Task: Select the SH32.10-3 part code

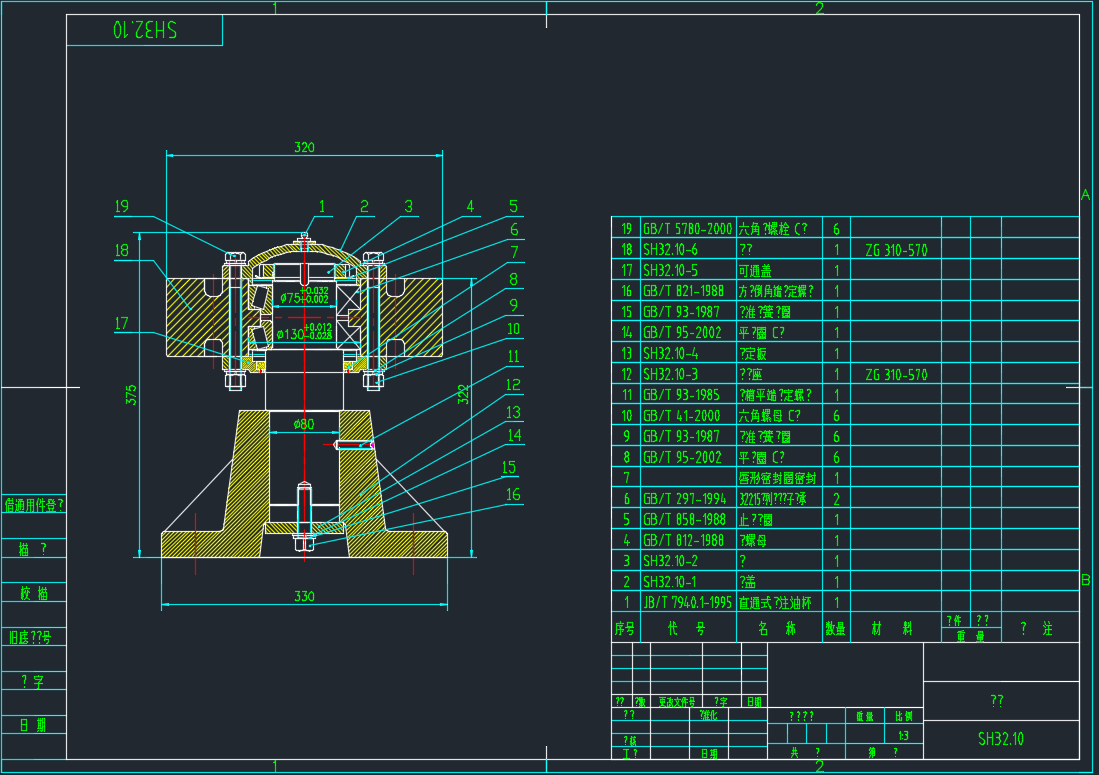Action: 671,374
